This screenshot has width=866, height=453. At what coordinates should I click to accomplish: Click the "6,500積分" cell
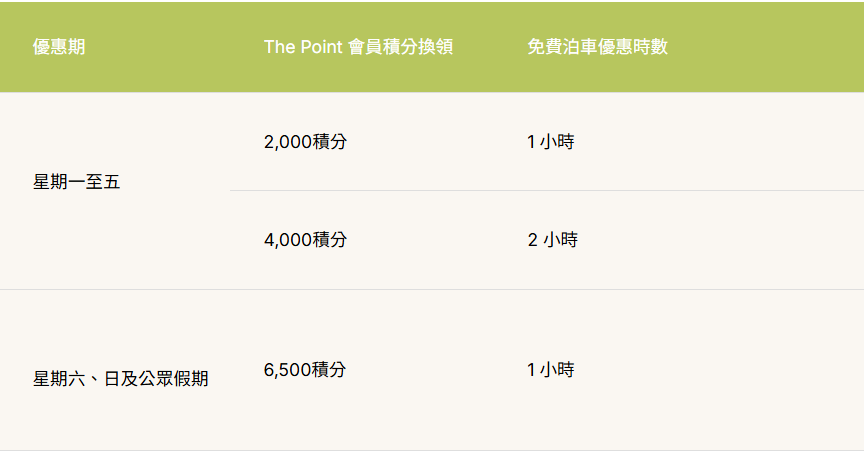pyautogui.click(x=305, y=370)
